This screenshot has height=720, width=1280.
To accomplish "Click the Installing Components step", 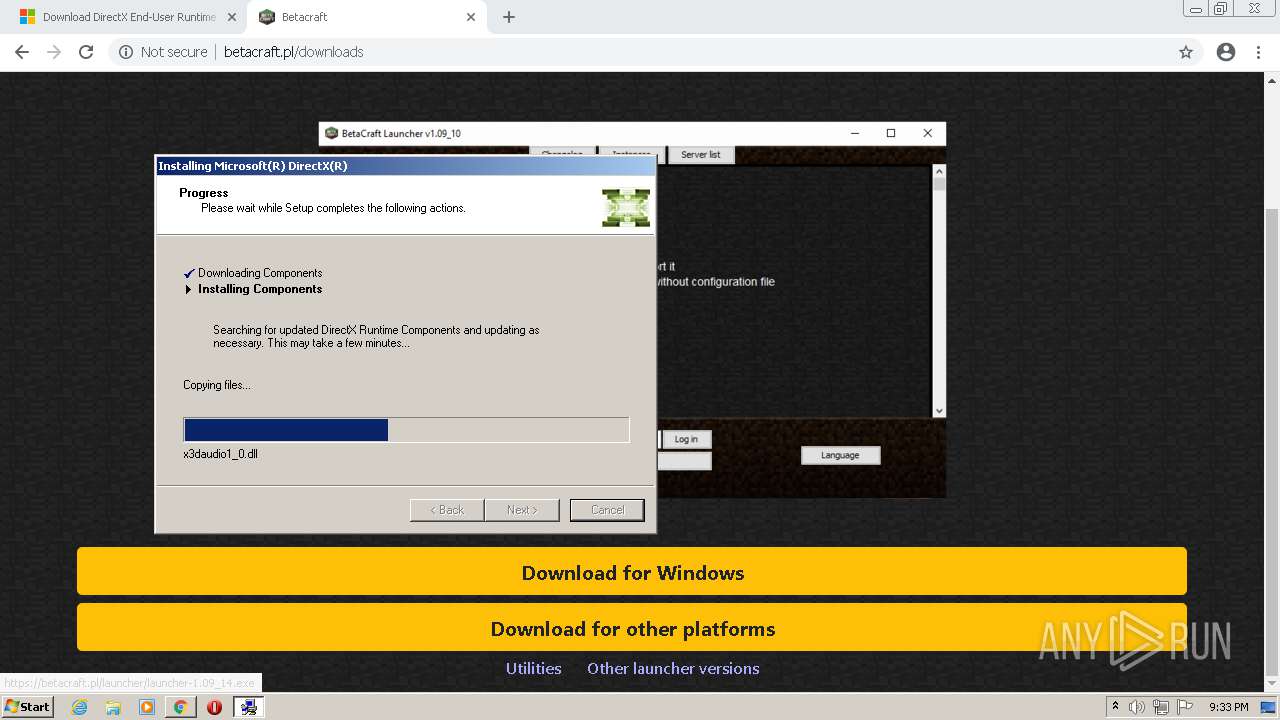I will point(260,289).
